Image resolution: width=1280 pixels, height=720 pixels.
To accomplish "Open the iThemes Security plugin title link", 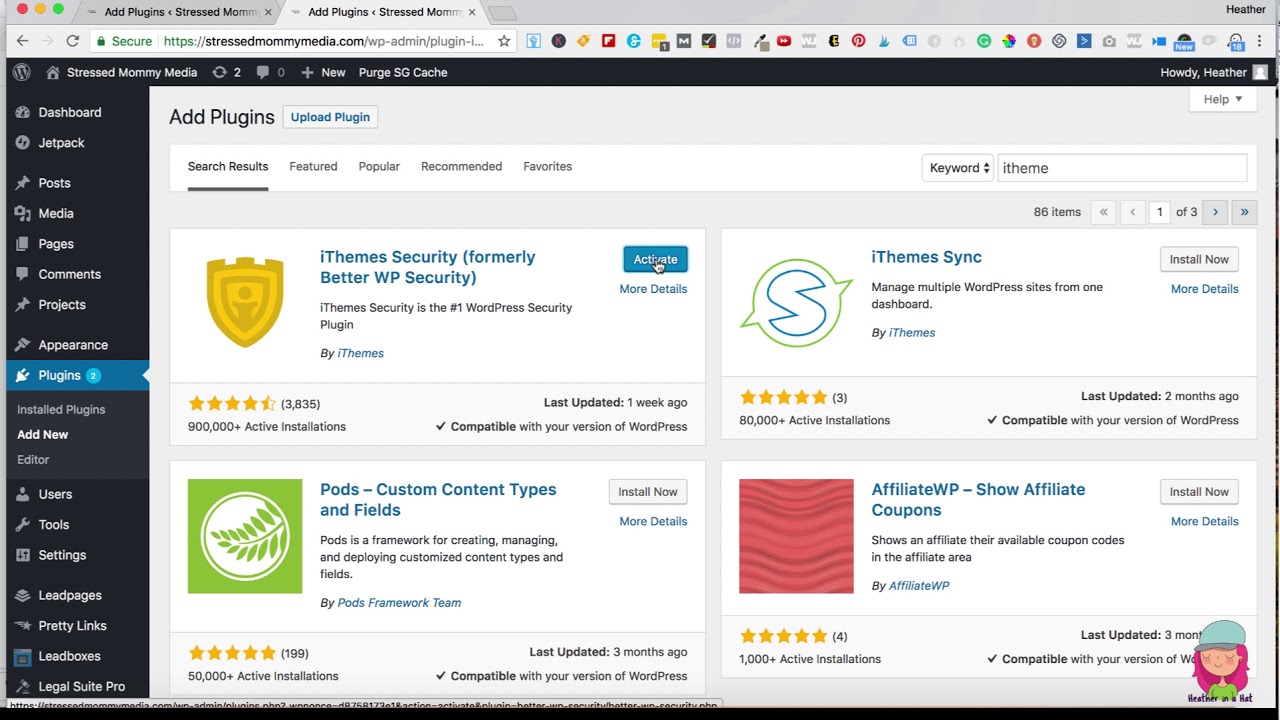I will [x=427, y=267].
